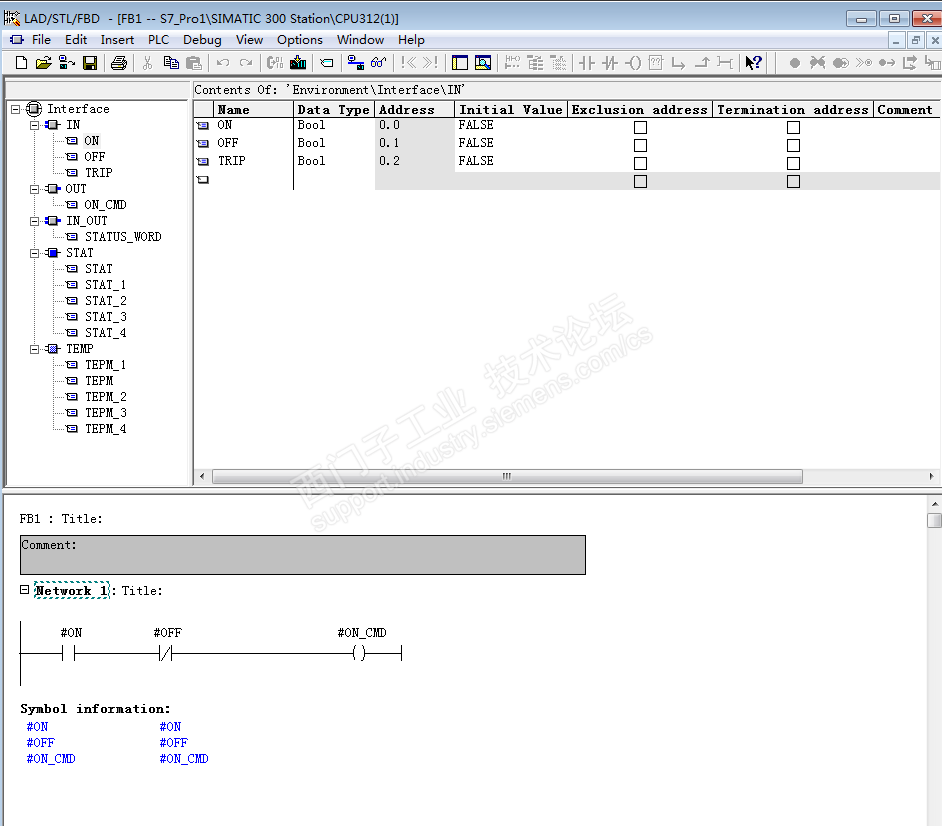Select the #ON_CMD output coil
Screen dimensions: 942x826
(359, 652)
